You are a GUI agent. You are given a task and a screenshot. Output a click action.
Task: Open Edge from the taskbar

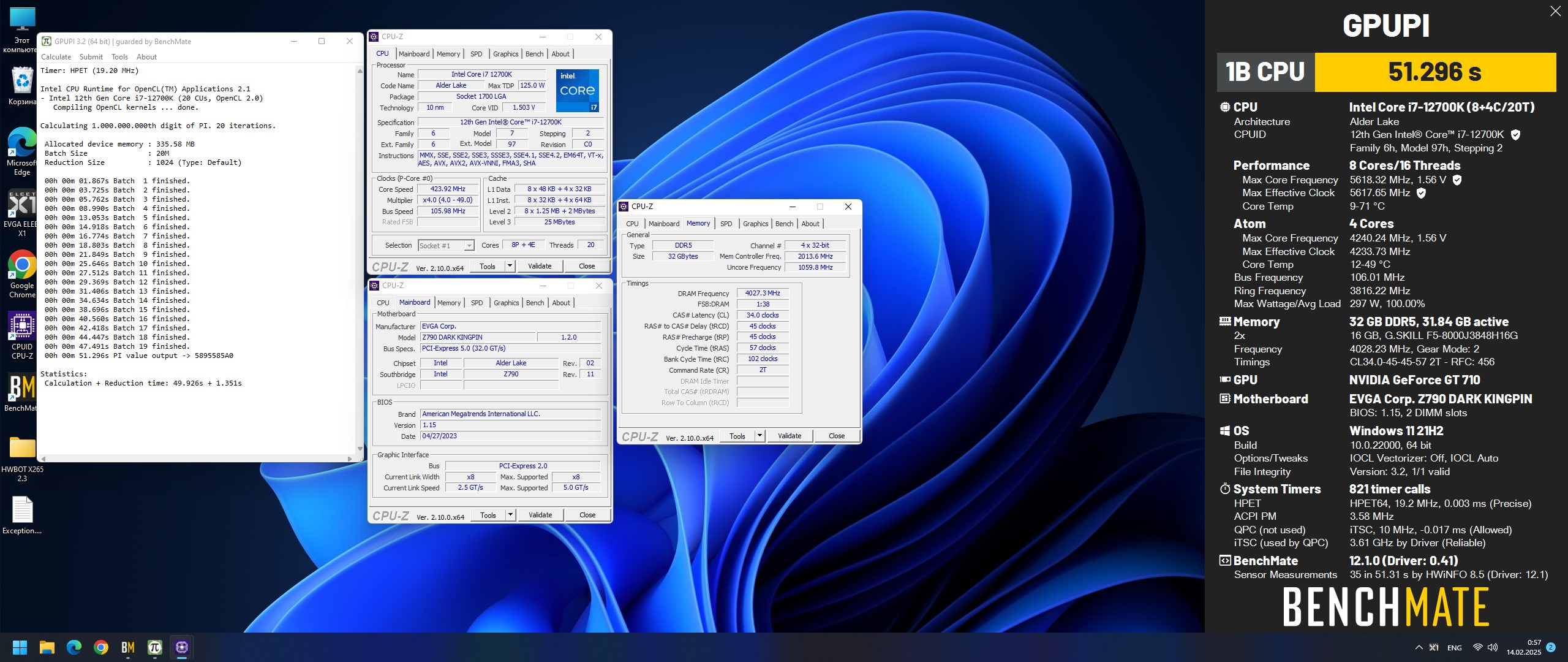pyautogui.click(x=74, y=647)
